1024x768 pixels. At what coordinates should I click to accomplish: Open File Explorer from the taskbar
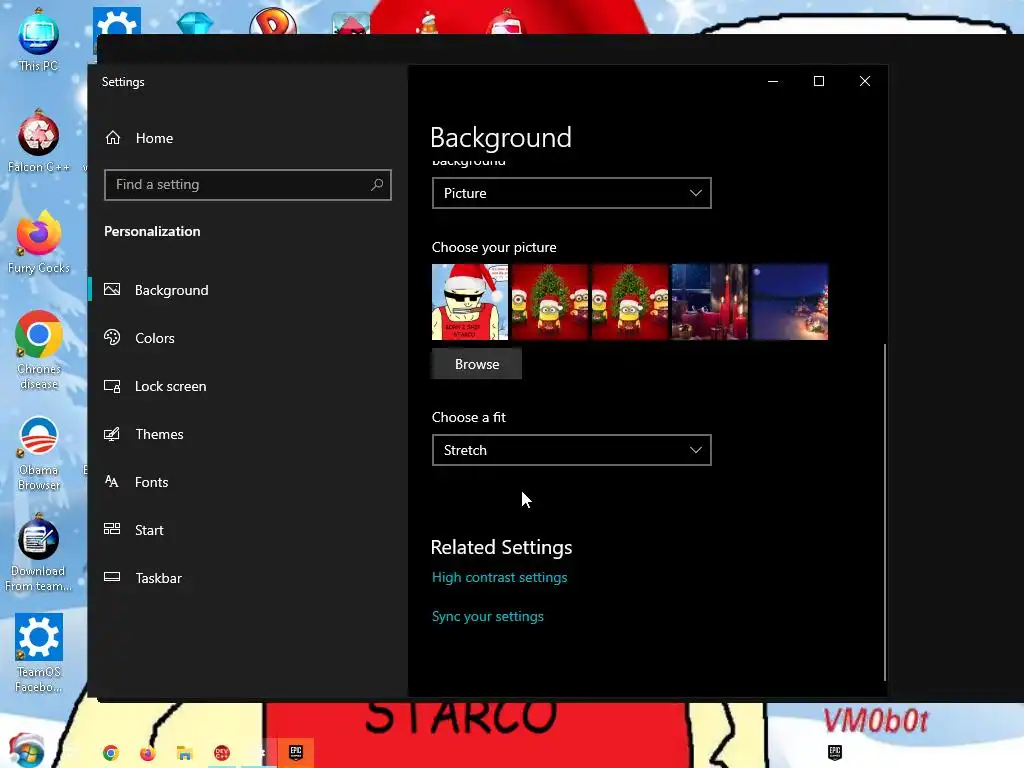(x=185, y=753)
